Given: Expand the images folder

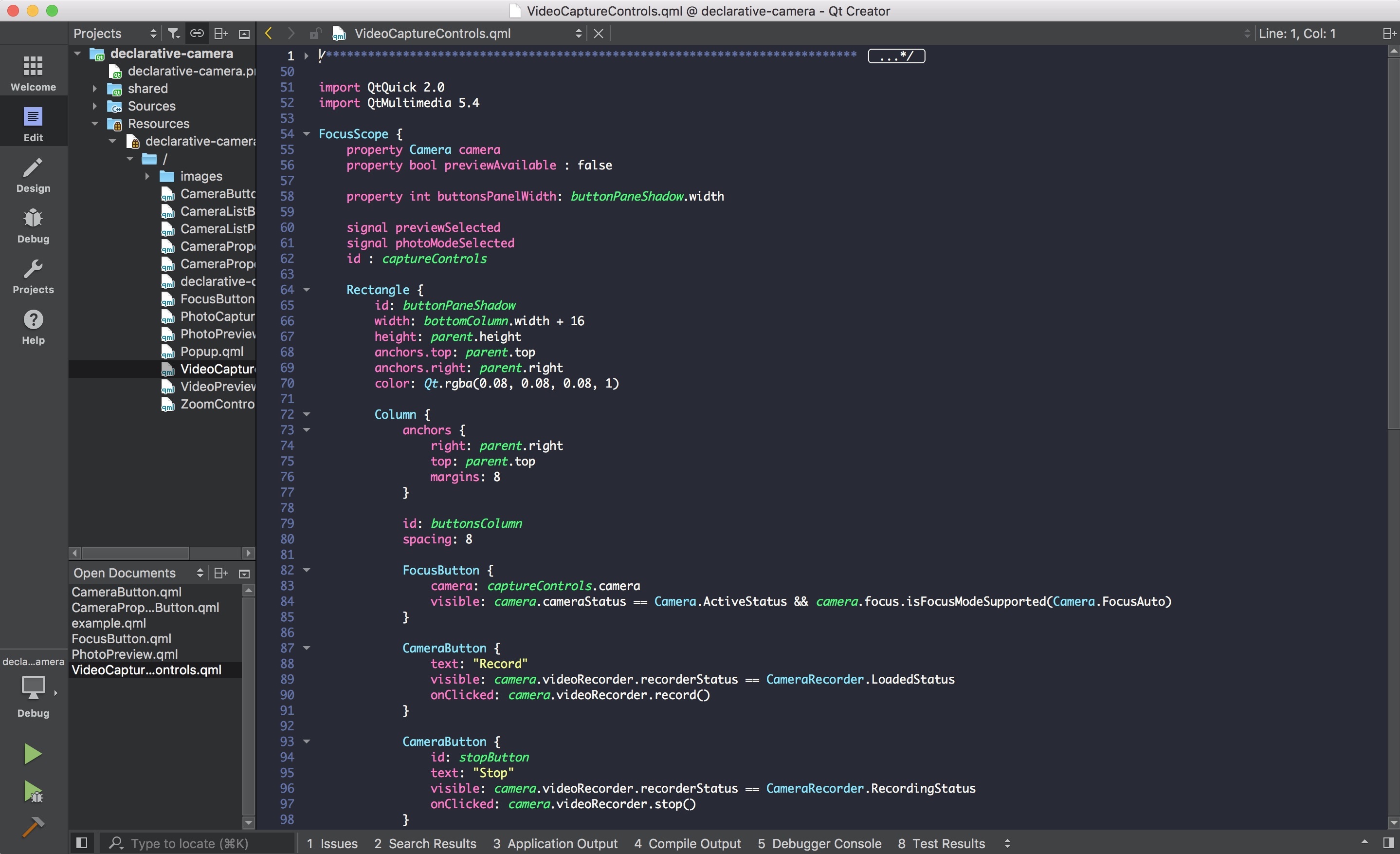Looking at the screenshot, I should [x=147, y=176].
